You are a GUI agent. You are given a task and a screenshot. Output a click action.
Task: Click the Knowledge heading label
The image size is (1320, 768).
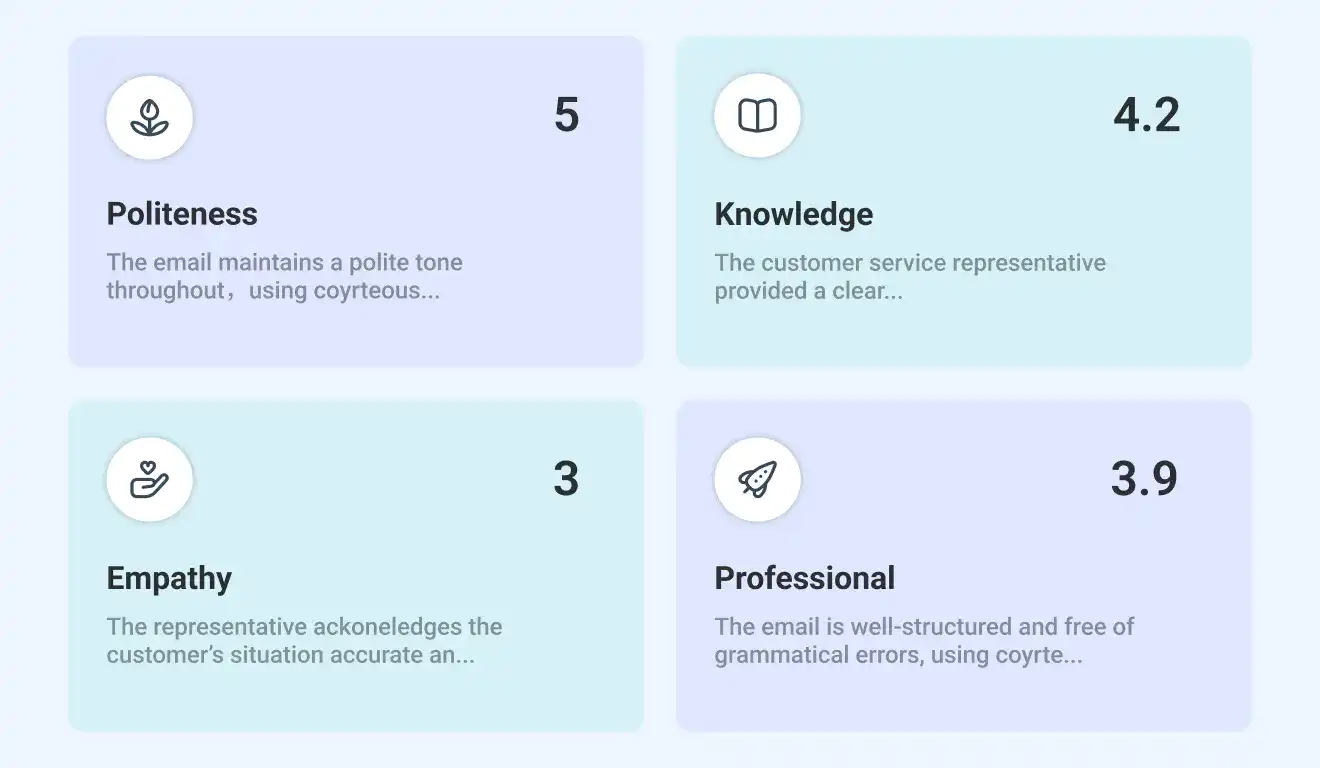point(793,213)
